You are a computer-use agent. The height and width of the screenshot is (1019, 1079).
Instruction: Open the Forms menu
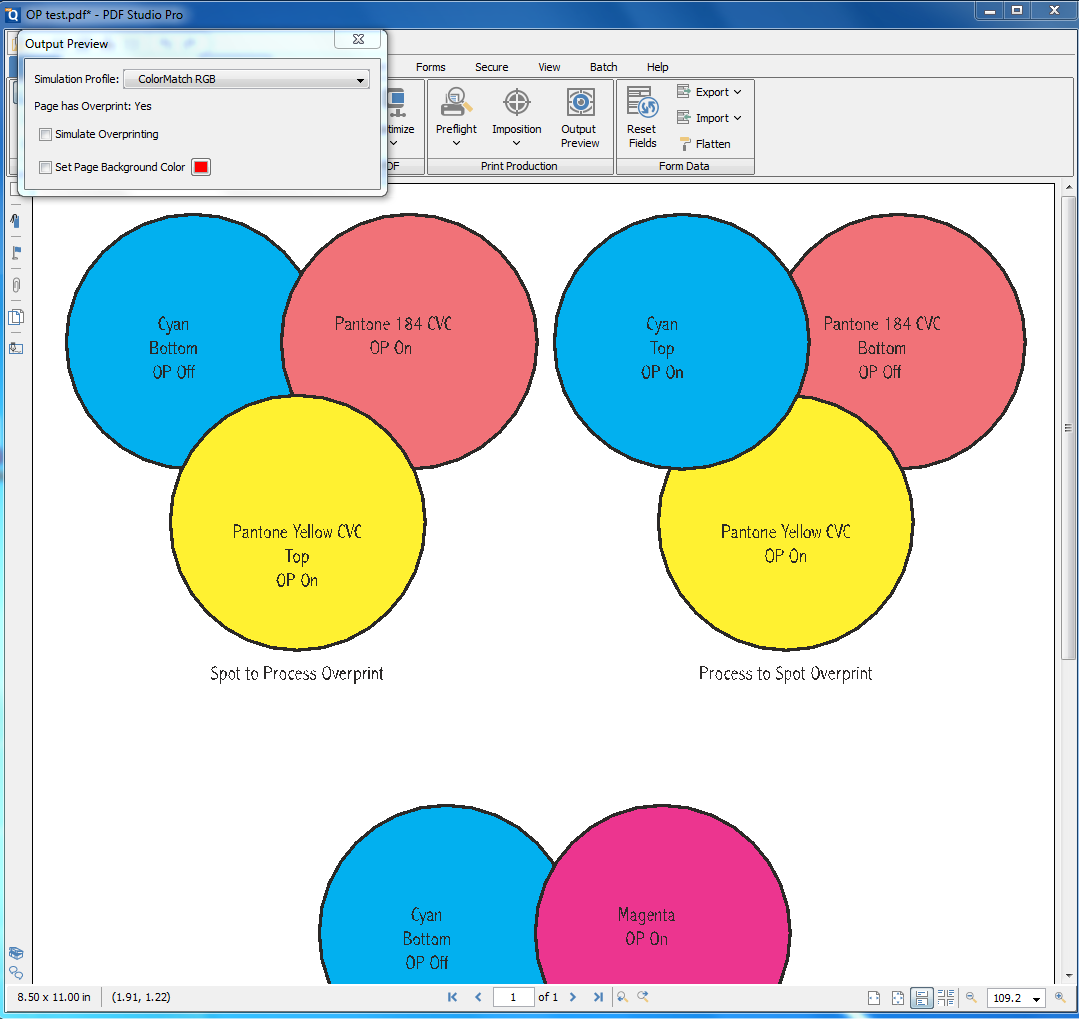click(x=430, y=67)
